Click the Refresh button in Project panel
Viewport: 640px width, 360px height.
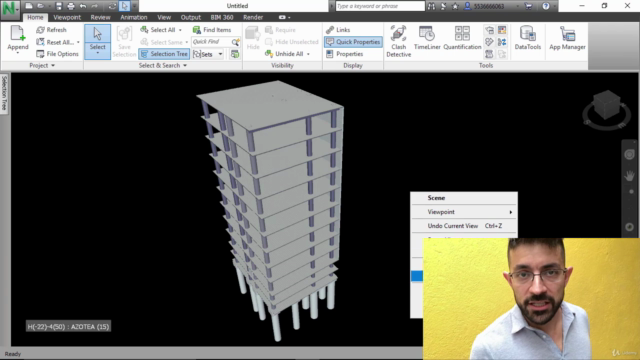pyautogui.click(x=51, y=30)
